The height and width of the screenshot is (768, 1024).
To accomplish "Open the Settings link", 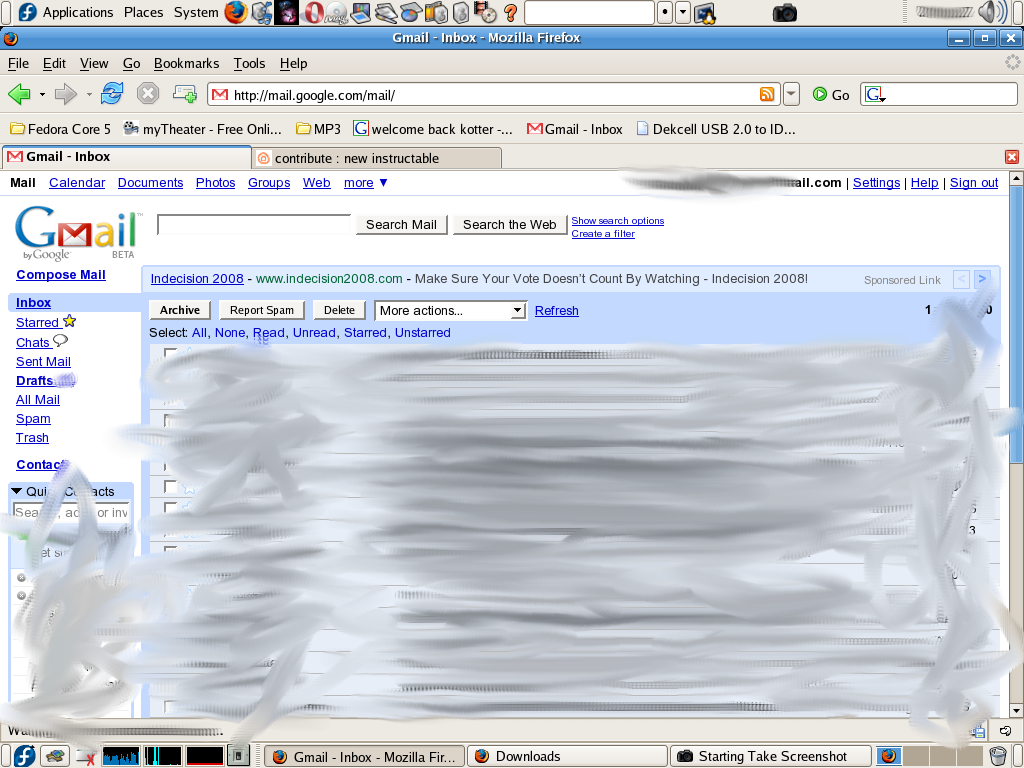I will point(876,183).
